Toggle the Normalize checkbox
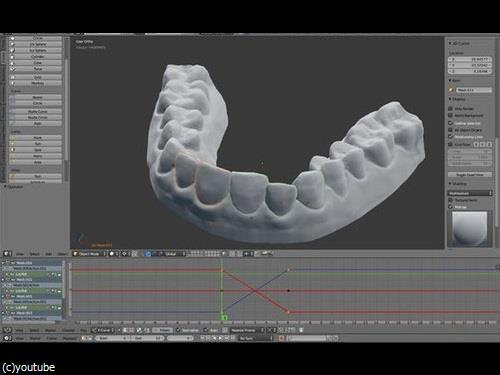The image size is (500, 375). (x=178, y=330)
